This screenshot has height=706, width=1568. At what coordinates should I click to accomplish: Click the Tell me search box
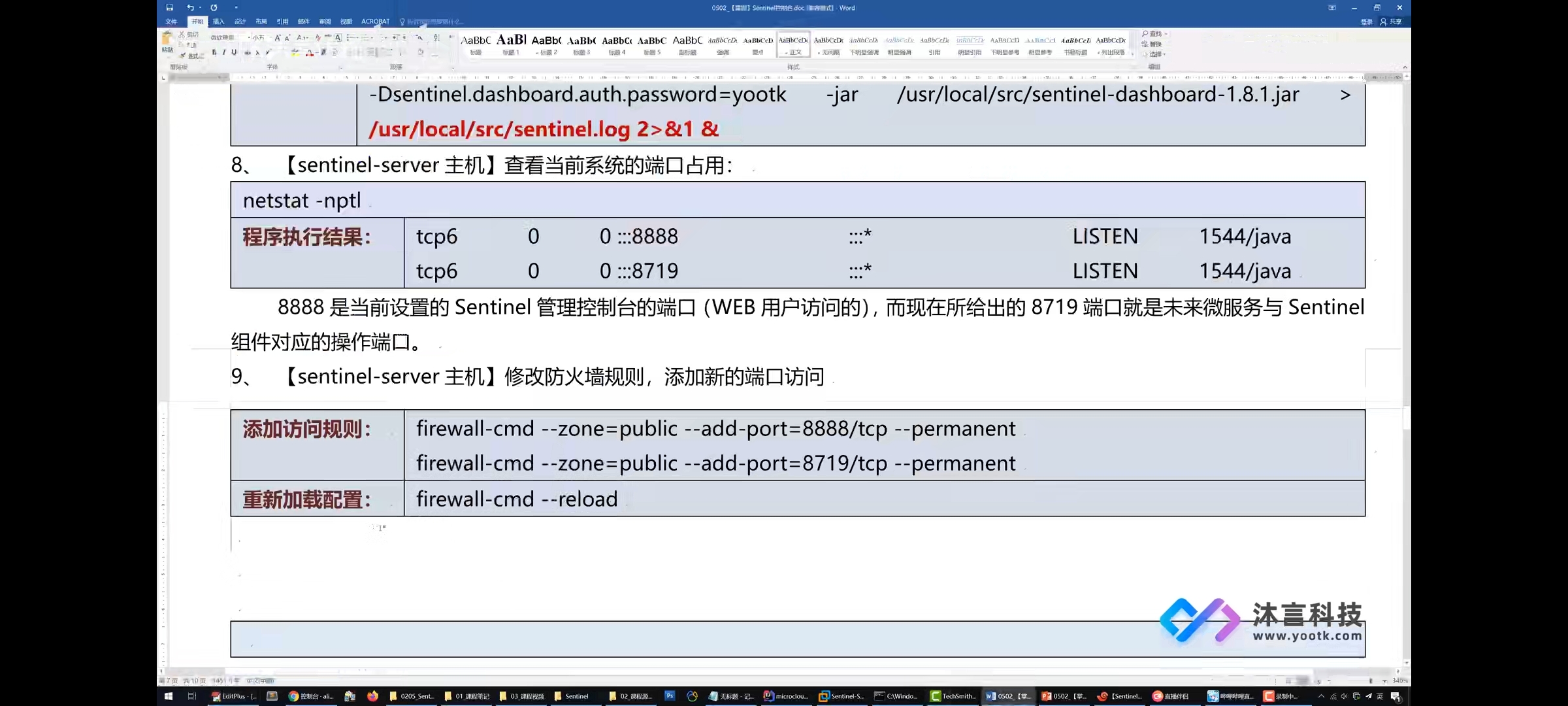(x=431, y=22)
